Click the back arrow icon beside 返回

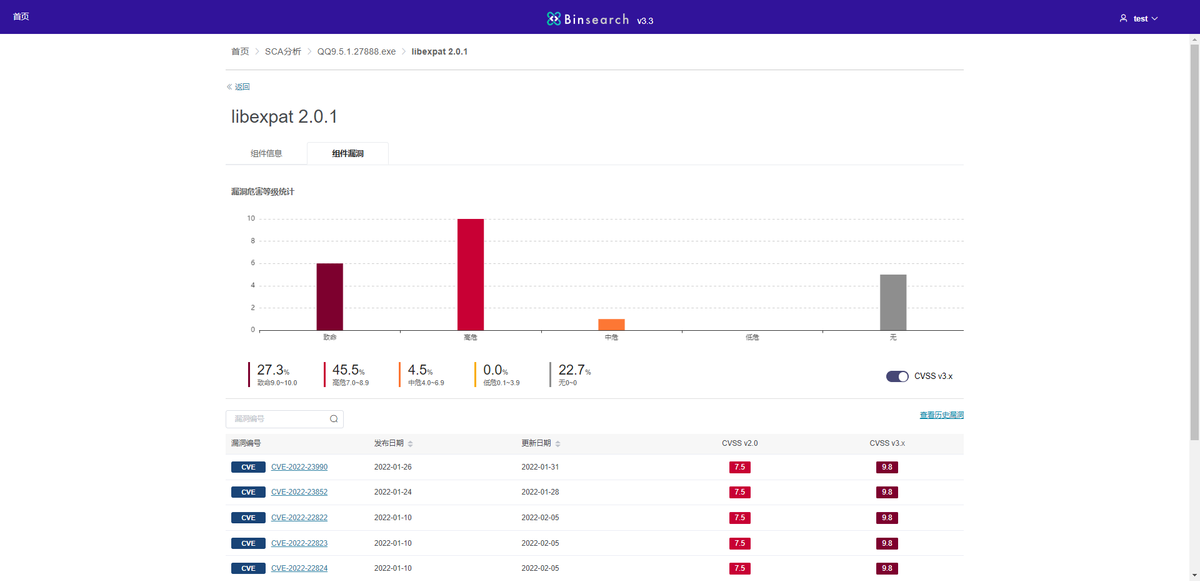pos(229,87)
